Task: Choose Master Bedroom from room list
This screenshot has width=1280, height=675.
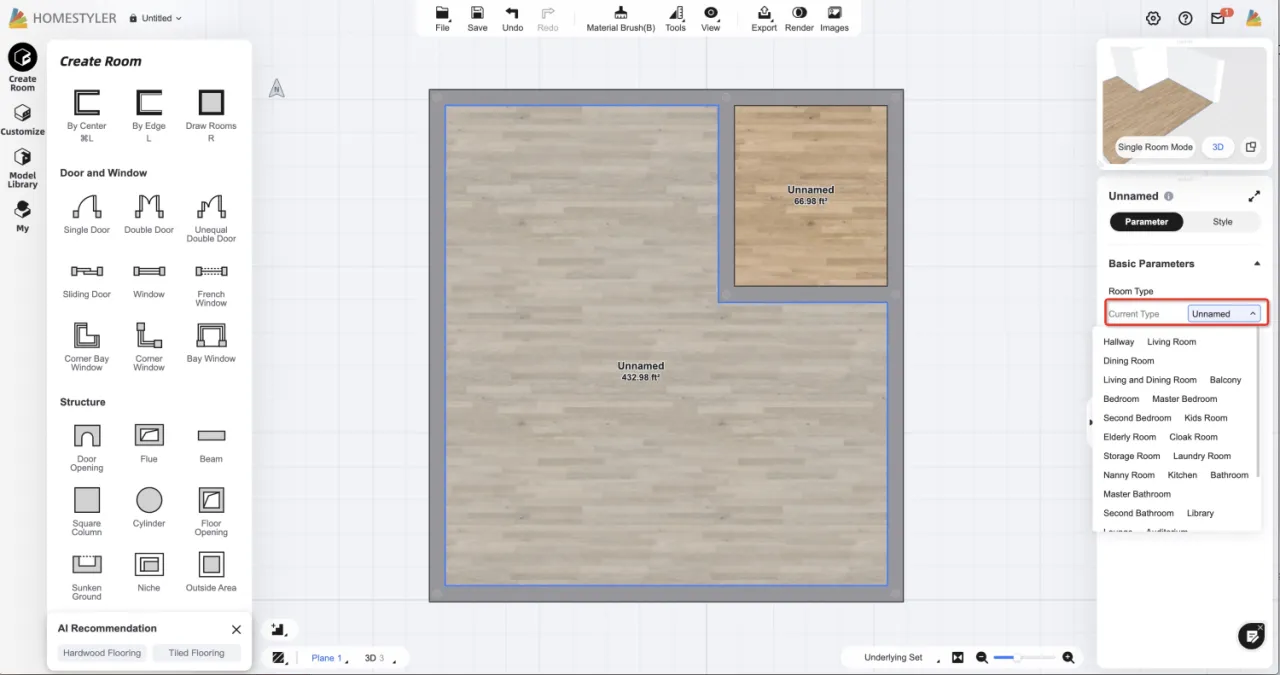Action: tap(1184, 399)
